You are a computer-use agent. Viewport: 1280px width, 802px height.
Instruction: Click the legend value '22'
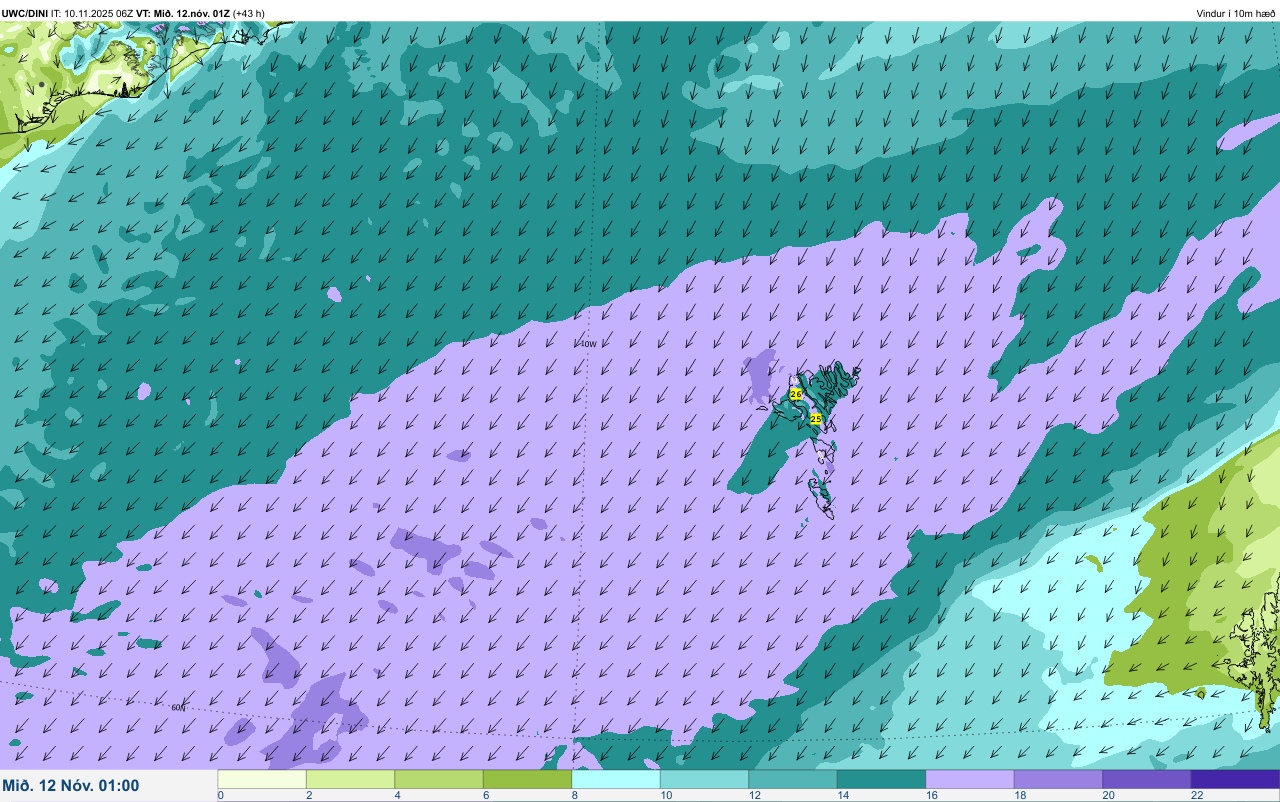click(x=1197, y=796)
